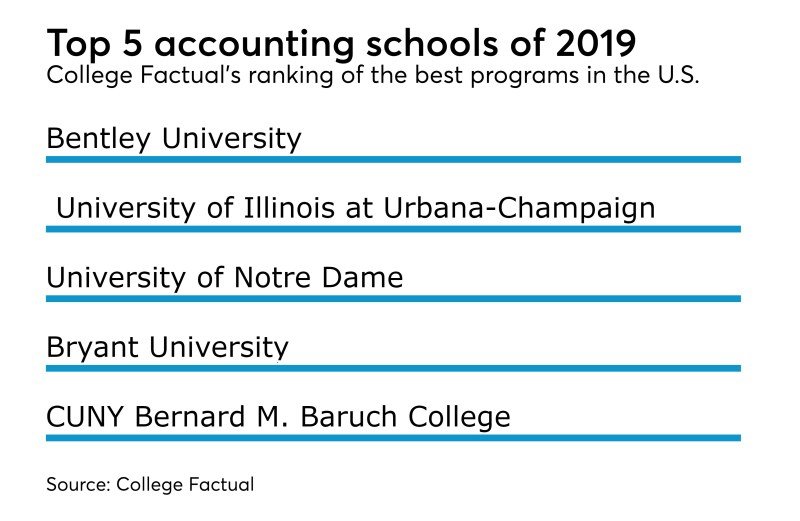800x521 pixels.
Task: Click the blue bar under Bryant University
Action: point(393,368)
